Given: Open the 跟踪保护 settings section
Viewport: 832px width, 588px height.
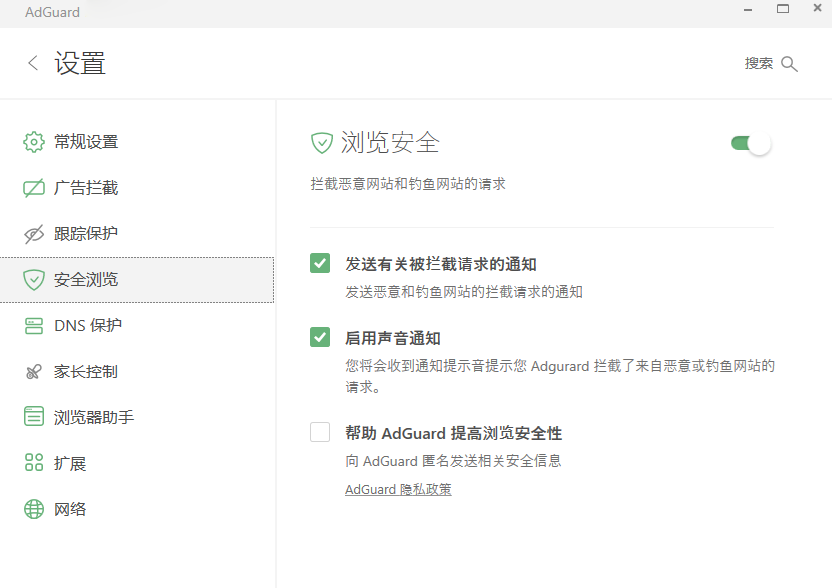Looking at the screenshot, I should 85,232.
